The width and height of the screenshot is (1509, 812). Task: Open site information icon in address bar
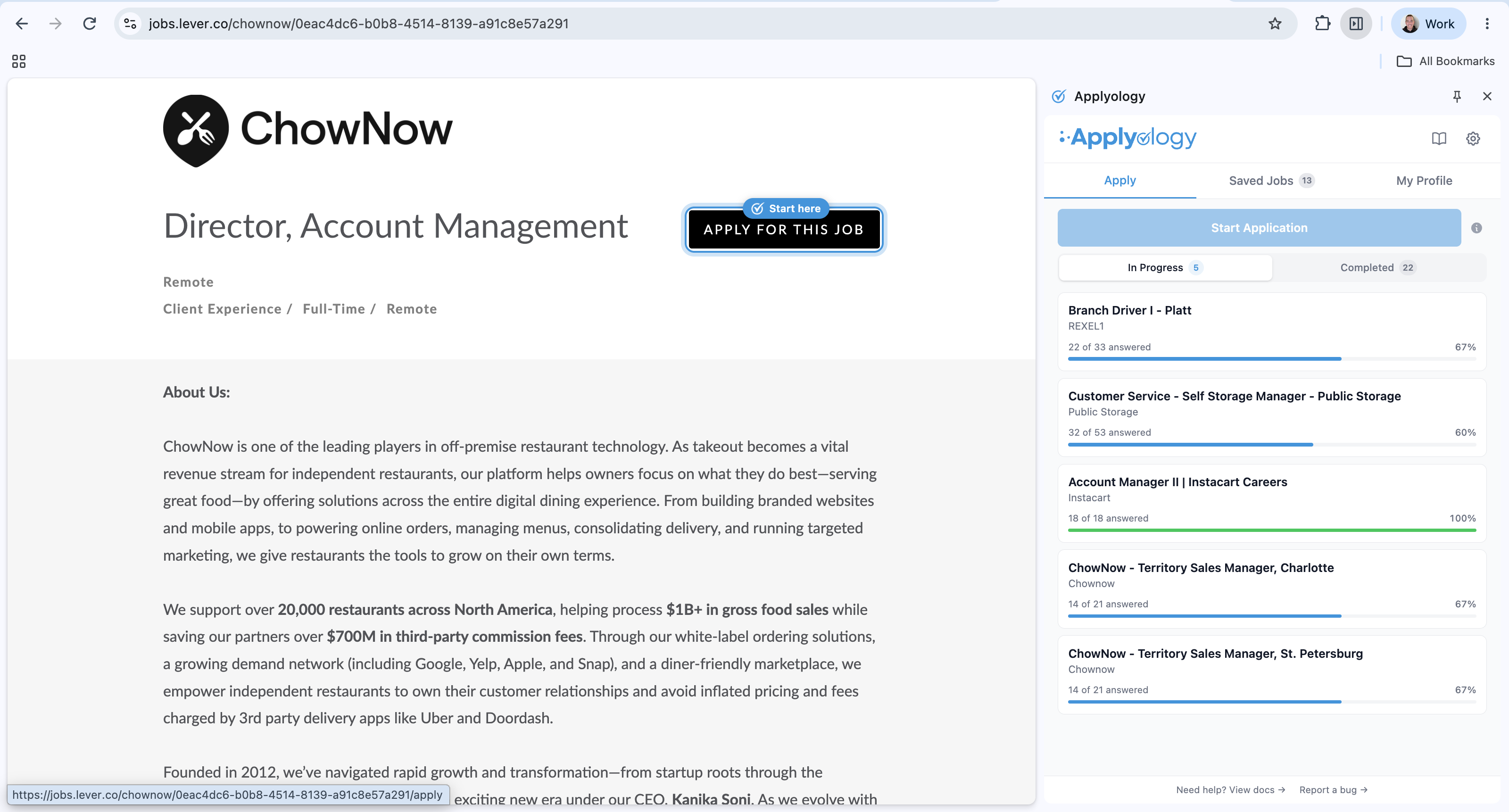pyautogui.click(x=130, y=24)
